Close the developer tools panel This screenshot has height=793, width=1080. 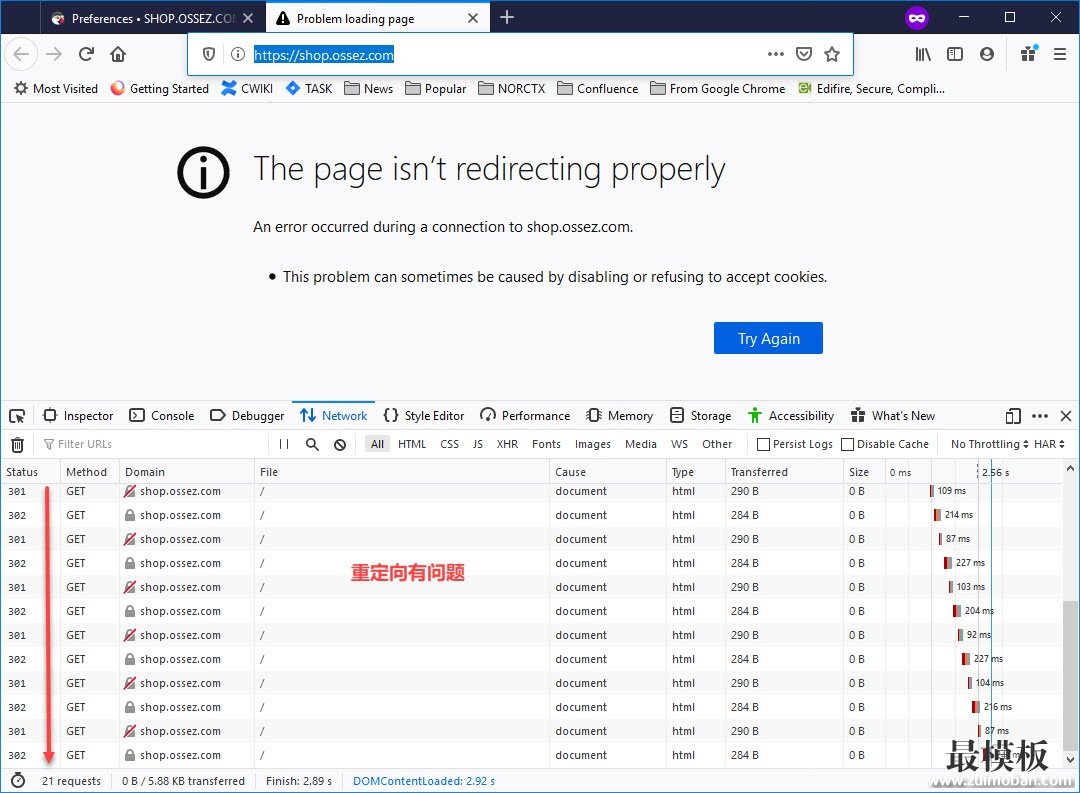coord(1066,416)
